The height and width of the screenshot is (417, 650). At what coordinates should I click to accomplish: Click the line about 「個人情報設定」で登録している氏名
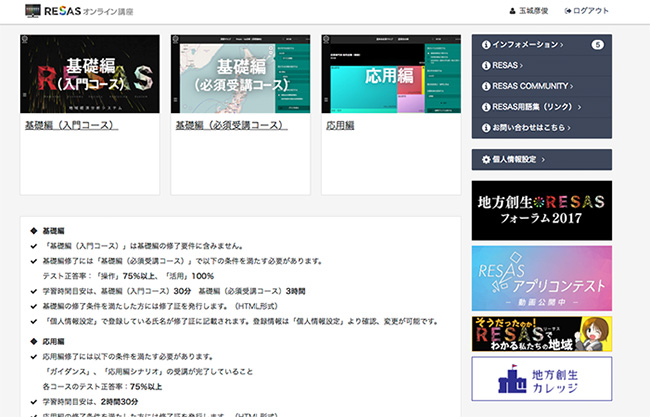click(x=240, y=321)
